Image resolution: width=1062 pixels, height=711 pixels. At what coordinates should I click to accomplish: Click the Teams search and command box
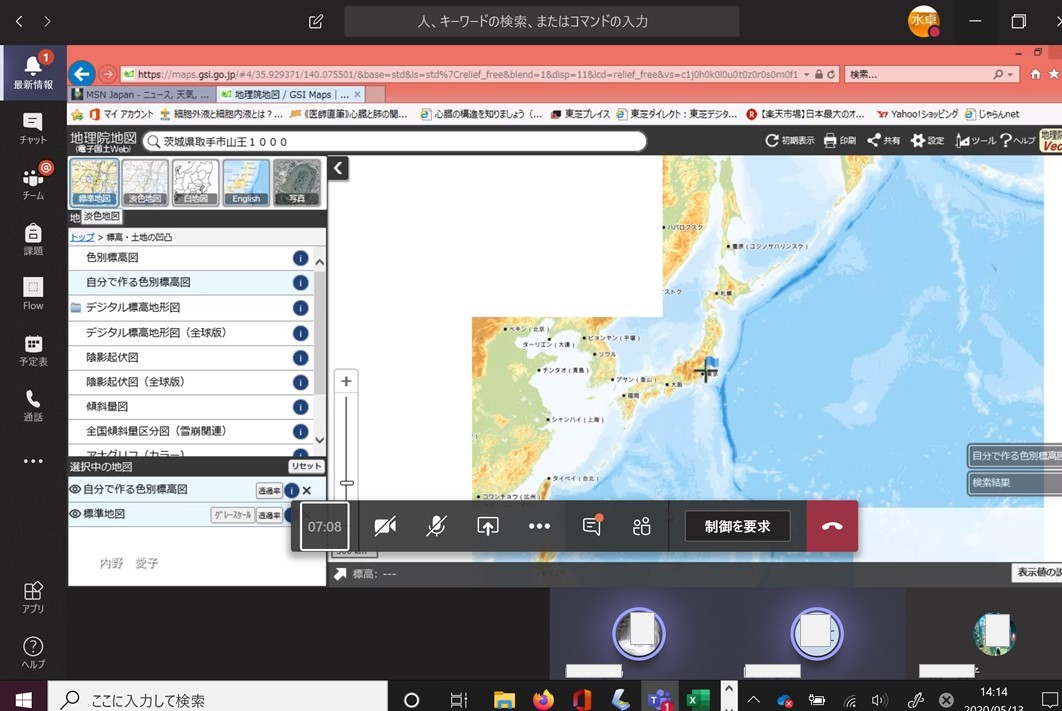[x=541, y=22]
